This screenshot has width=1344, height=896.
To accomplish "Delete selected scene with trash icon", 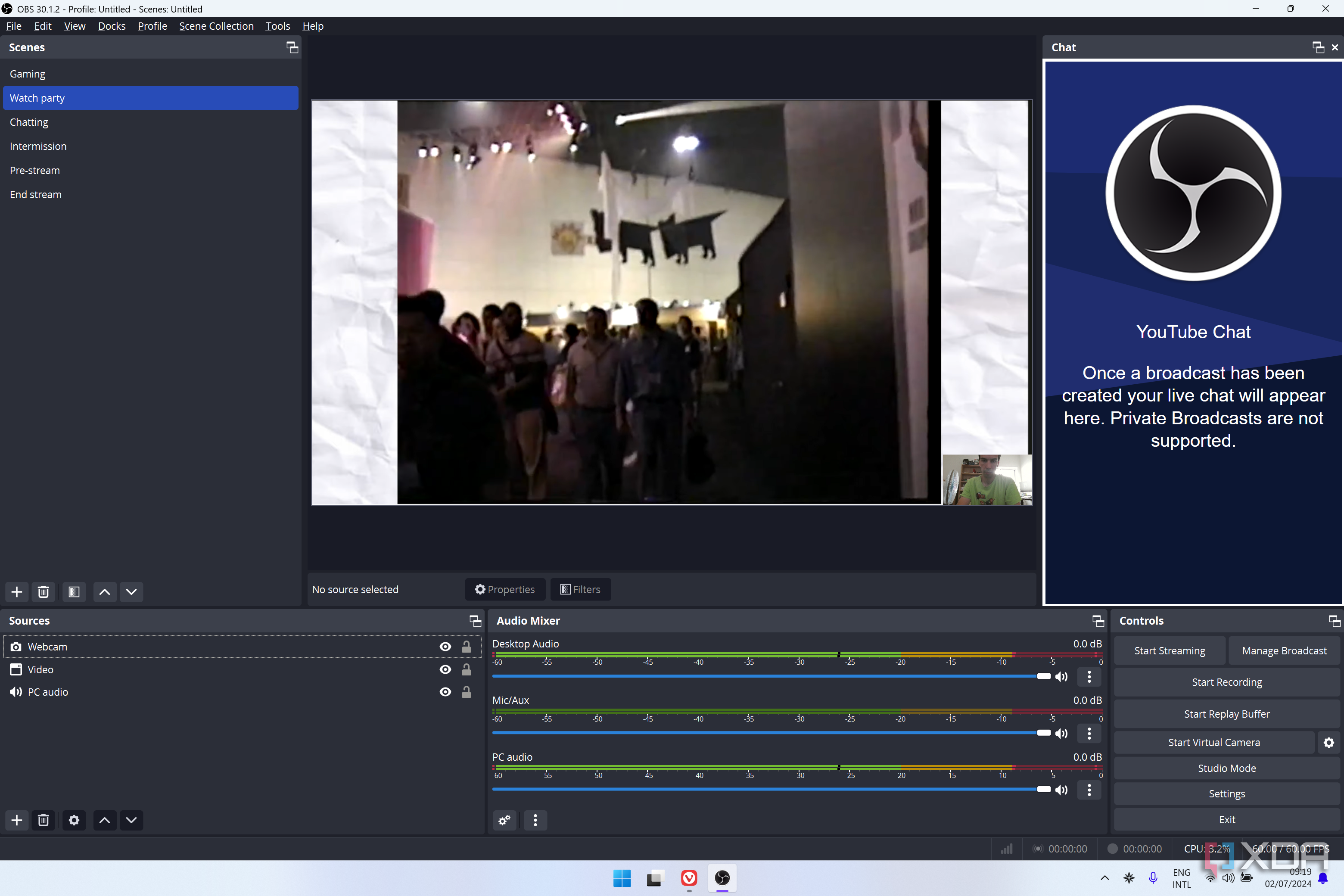I will coord(44,591).
